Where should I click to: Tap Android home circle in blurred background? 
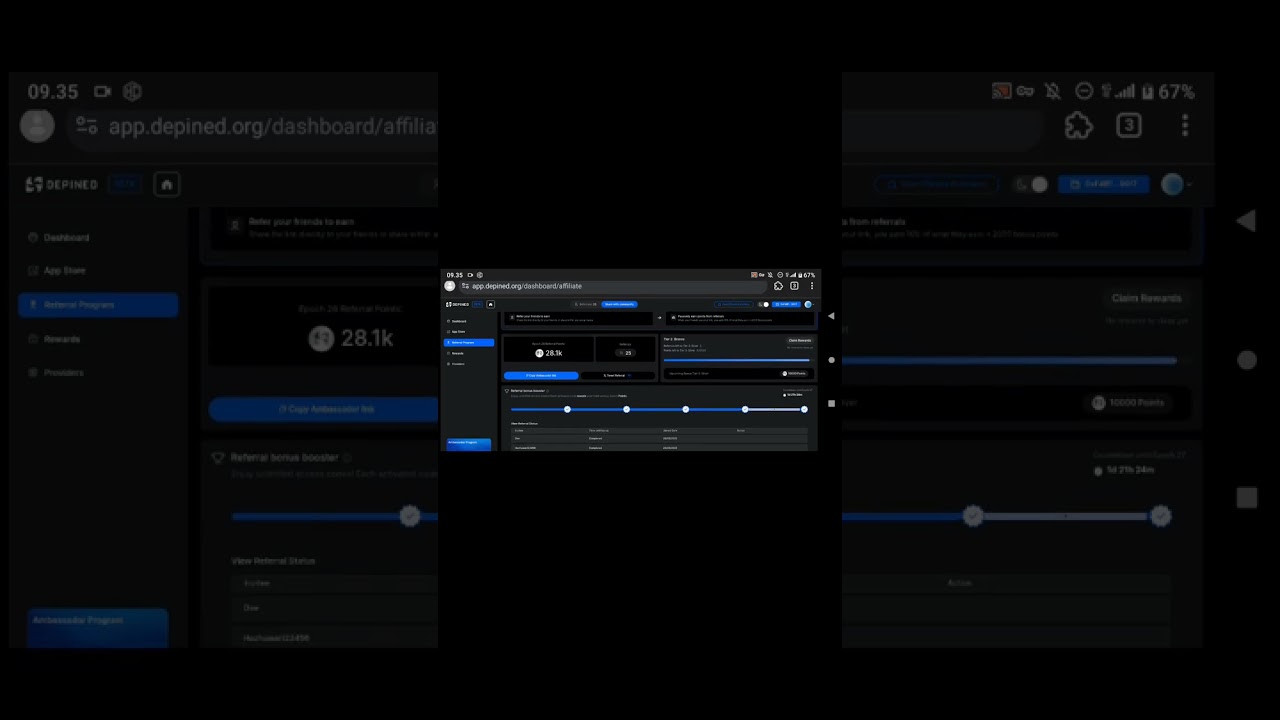coord(1247,360)
